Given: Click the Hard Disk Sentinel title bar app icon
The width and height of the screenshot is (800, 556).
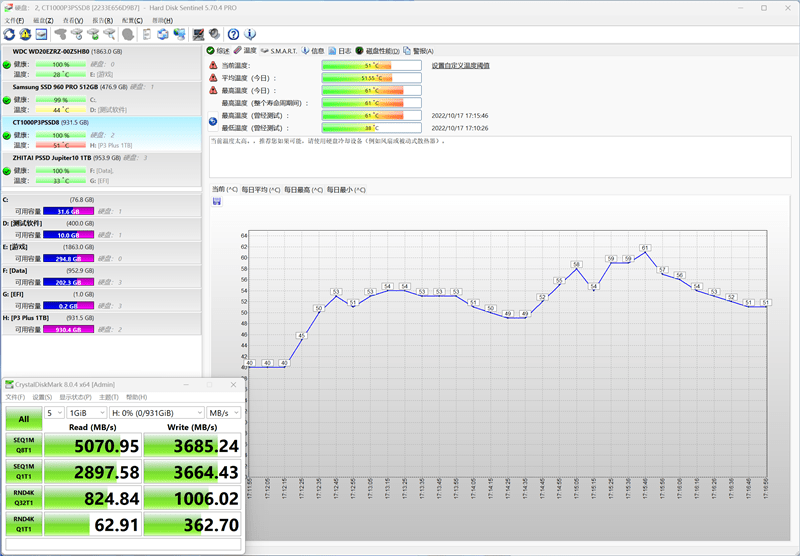Looking at the screenshot, I should [8, 8].
